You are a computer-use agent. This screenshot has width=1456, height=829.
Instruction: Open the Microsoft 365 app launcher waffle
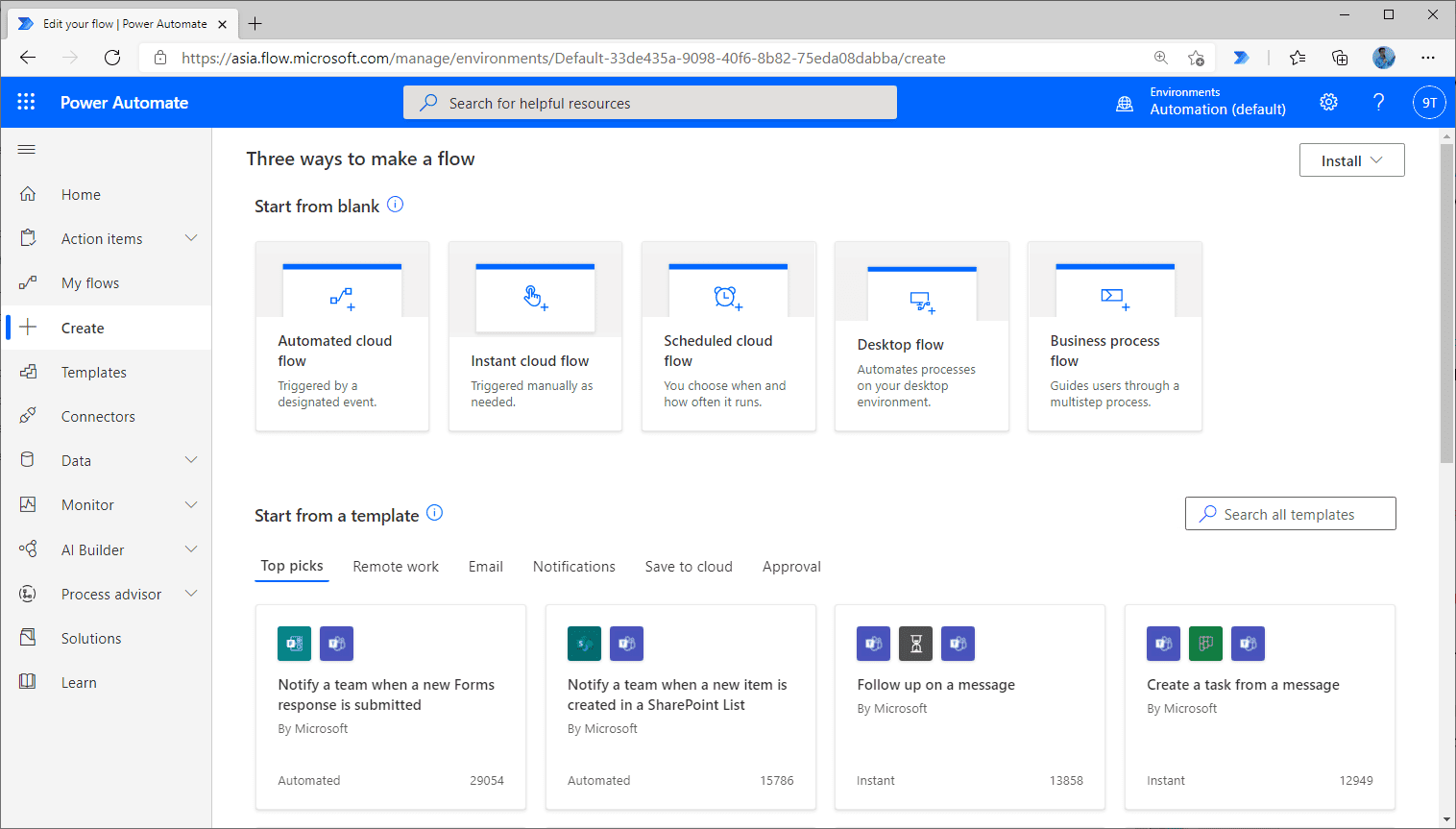(x=26, y=101)
